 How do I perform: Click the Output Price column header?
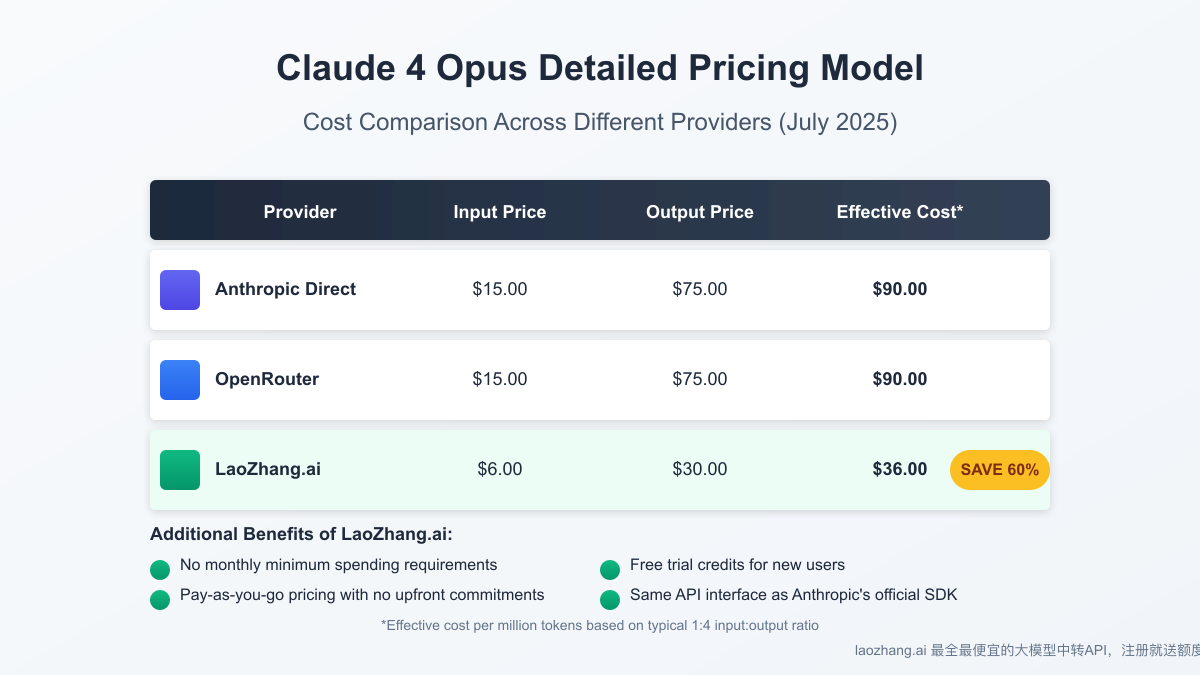[700, 212]
